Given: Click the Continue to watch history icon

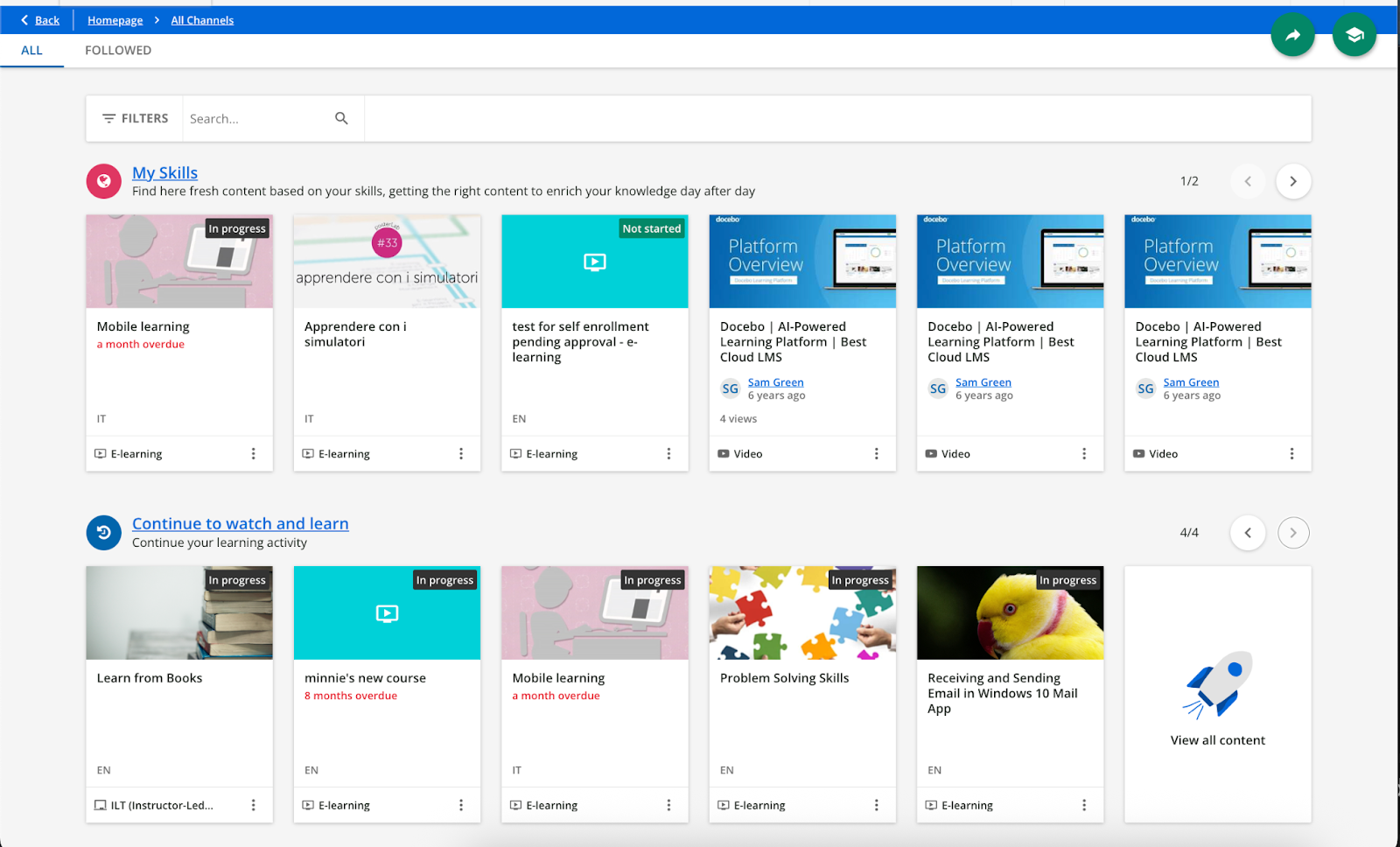Looking at the screenshot, I should coord(103,533).
